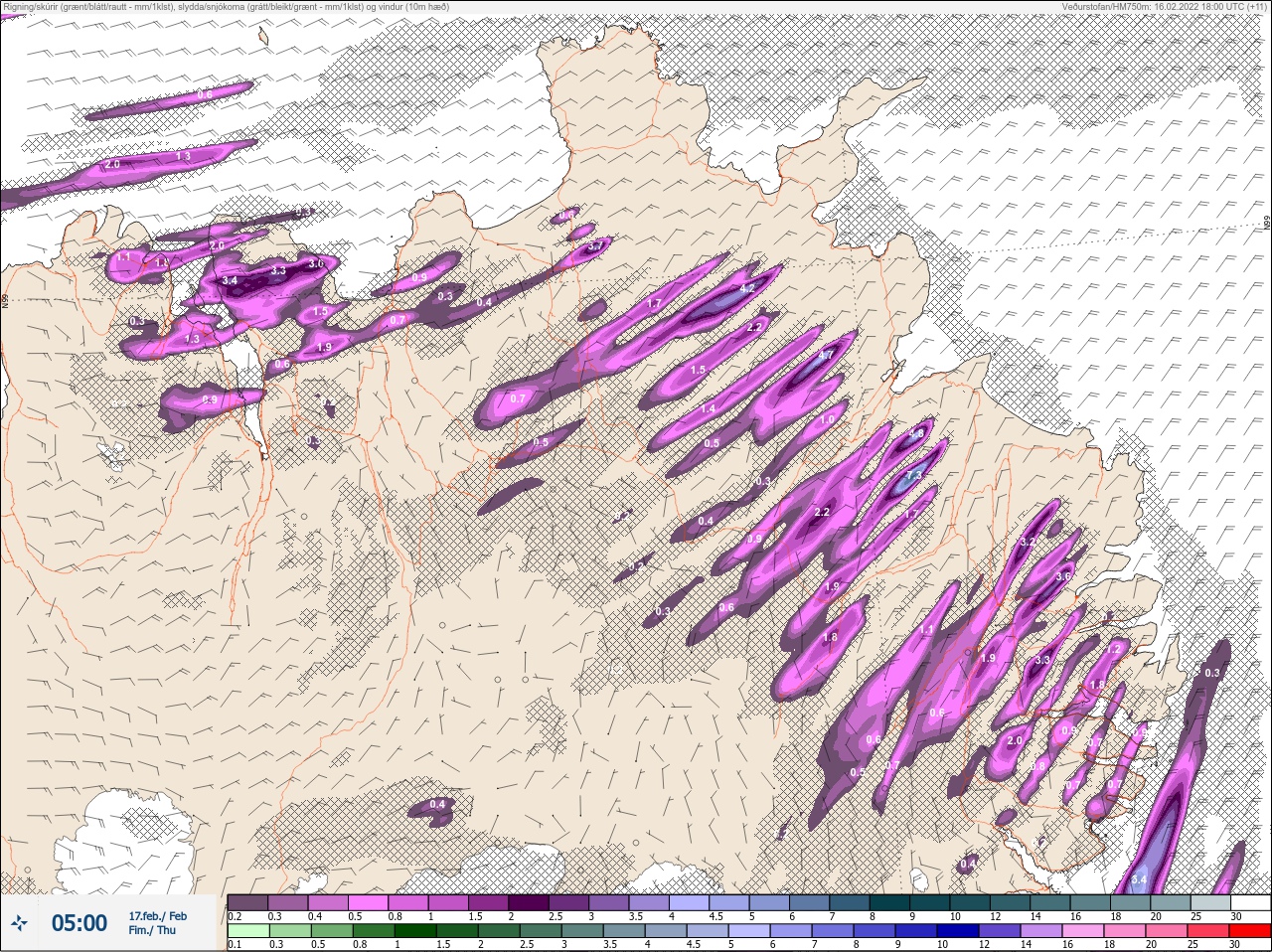Image resolution: width=1272 pixels, height=952 pixels.
Task: Select upper legend magenta swatch at 0.5
Action: [368, 902]
